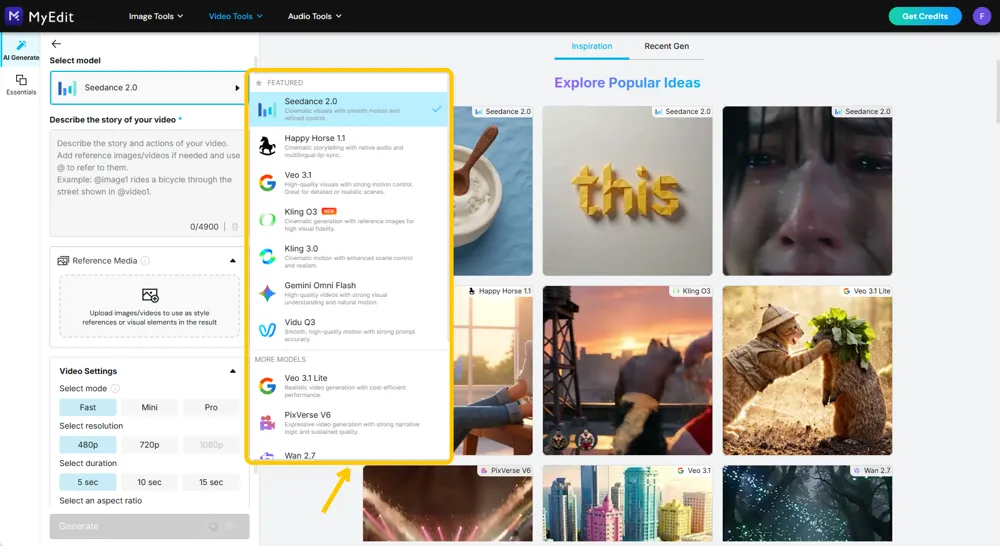Set duration to 10 sec
The width and height of the screenshot is (1000, 546).
click(149, 482)
